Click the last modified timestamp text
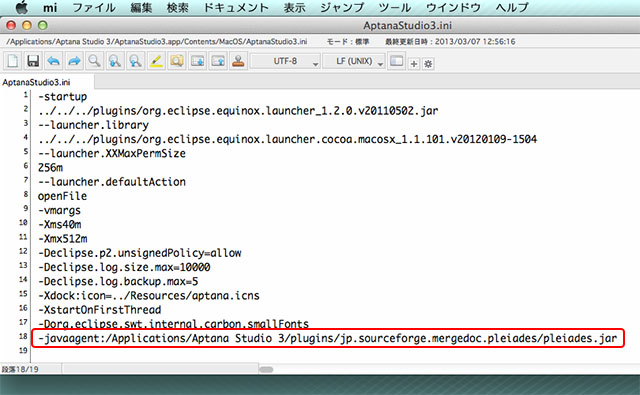This screenshot has height=395, width=640. point(450,42)
